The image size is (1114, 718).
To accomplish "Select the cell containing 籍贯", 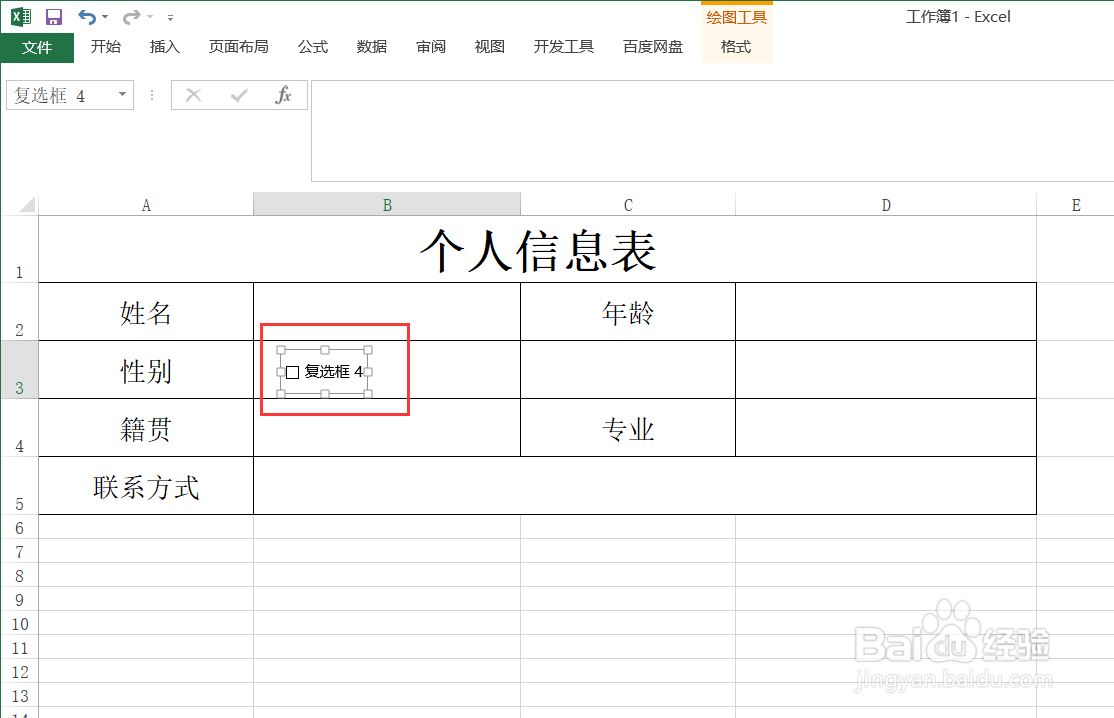I will point(146,428).
